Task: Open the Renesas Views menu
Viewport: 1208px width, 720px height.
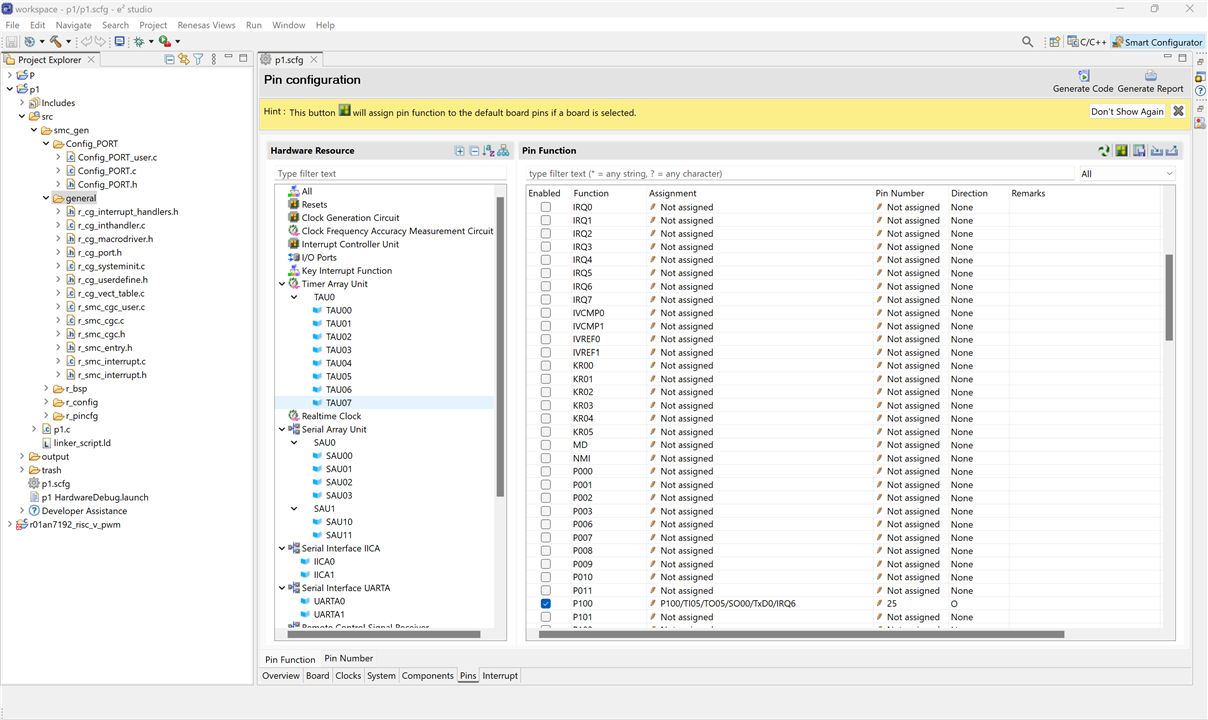Action: pos(206,25)
